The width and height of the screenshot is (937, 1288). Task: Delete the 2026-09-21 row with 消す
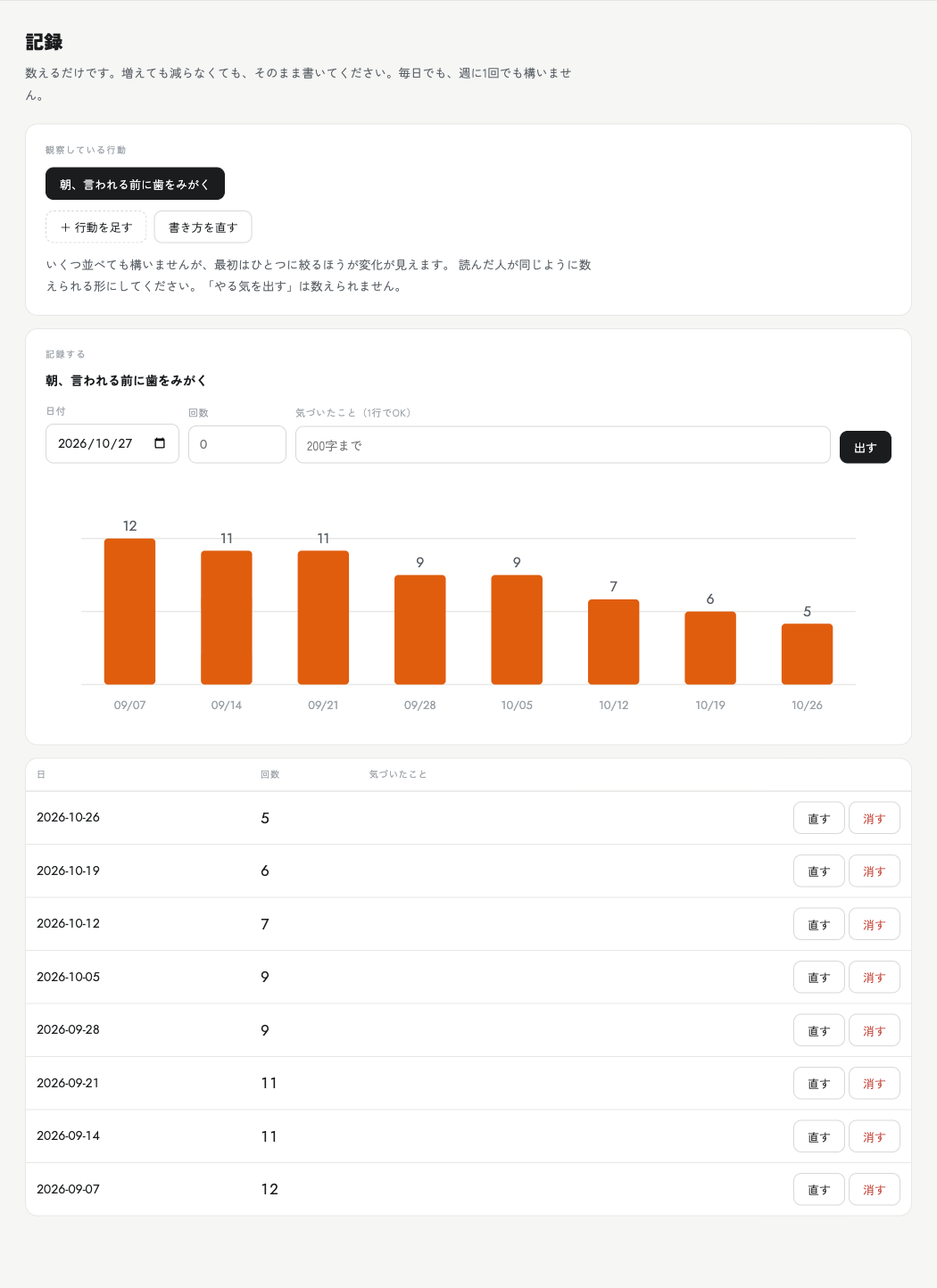point(875,1083)
